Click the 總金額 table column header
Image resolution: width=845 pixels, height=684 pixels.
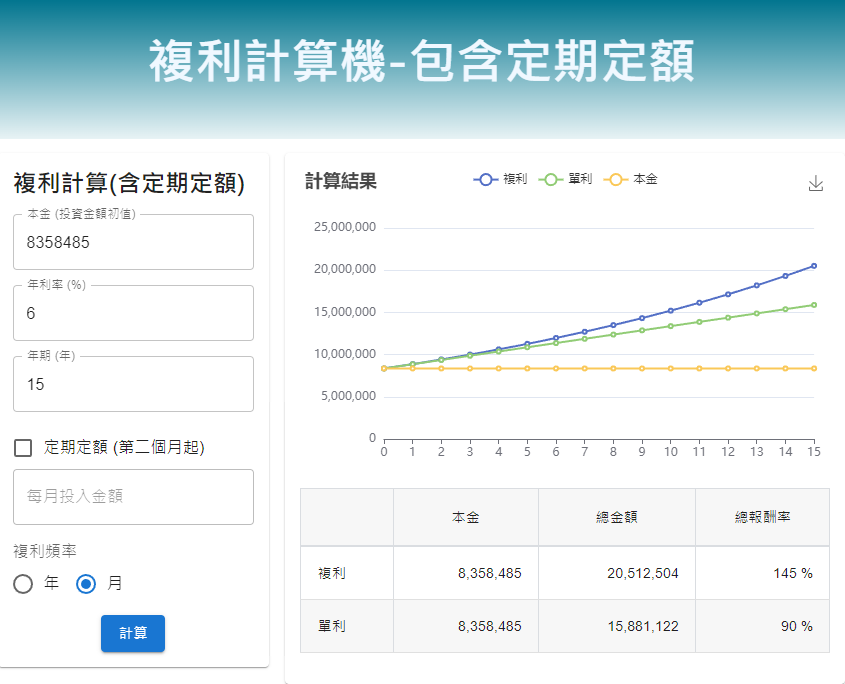pyautogui.click(x=616, y=518)
